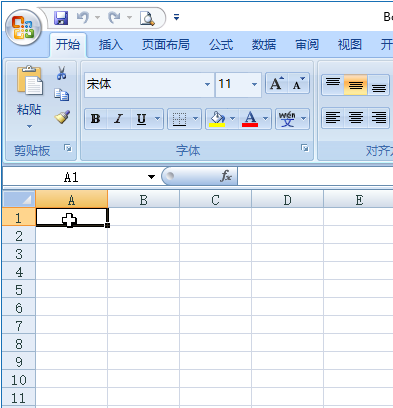Screen dimensions: 393x408
Task: Expand the font size dropdown list
Action: click(254, 84)
